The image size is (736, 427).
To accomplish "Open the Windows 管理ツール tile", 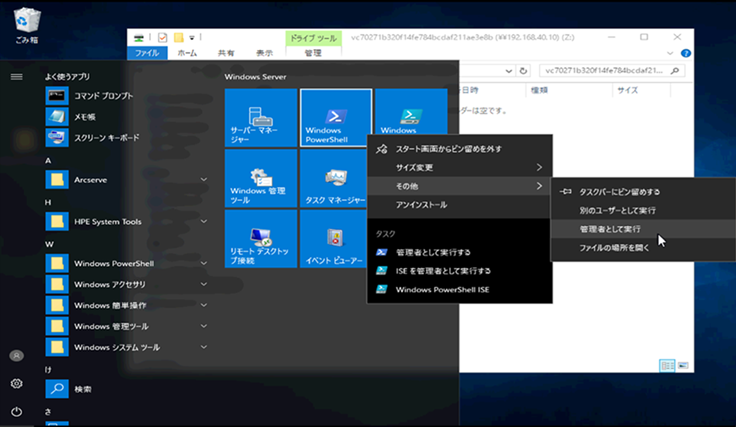I will point(261,178).
